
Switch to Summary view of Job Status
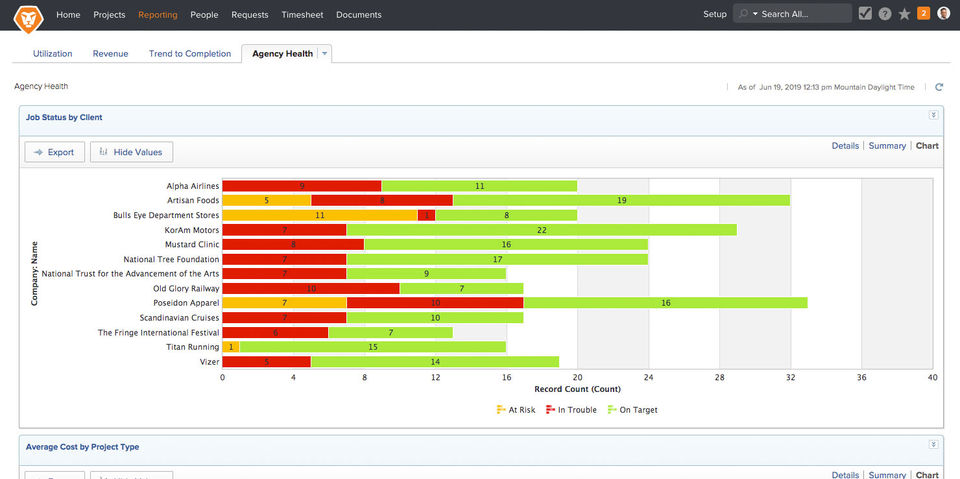(887, 146)
